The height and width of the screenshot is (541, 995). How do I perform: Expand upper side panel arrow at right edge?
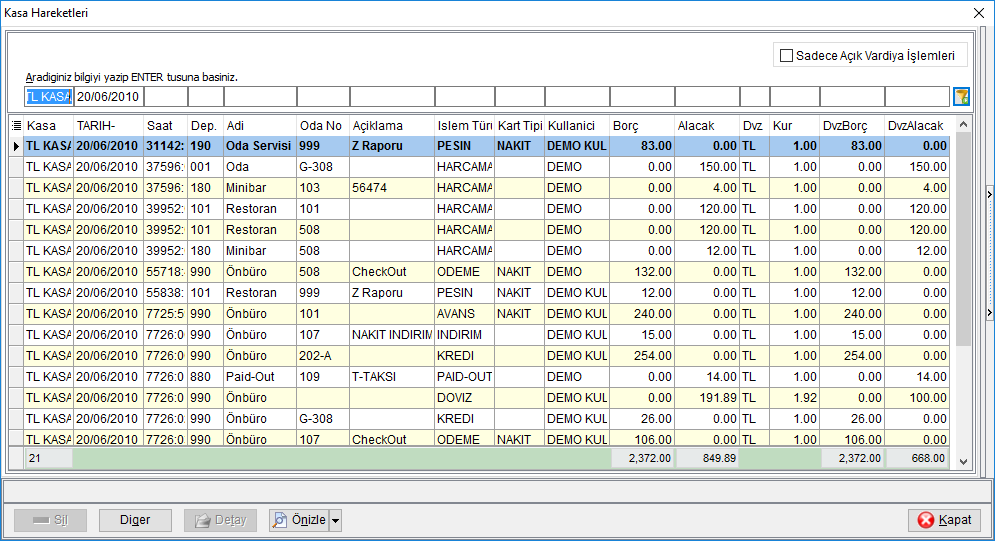tap(990, 195)
